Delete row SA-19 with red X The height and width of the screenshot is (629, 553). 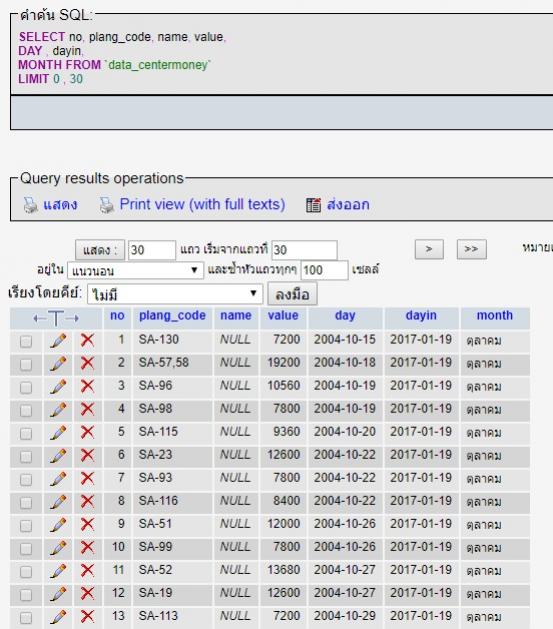tap(87, 594)
